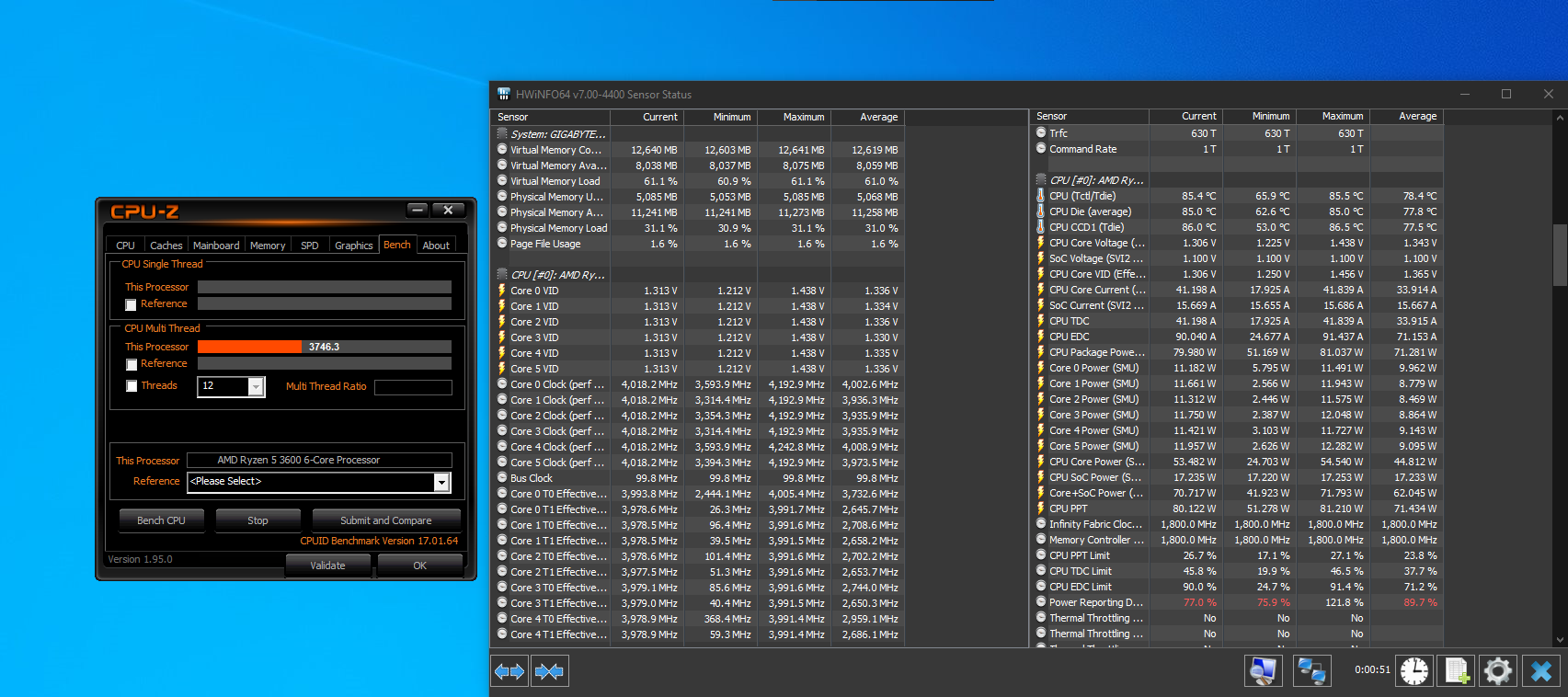
Task: Open the Reference <Please Select> dropdown
Action: coord(442,482)
